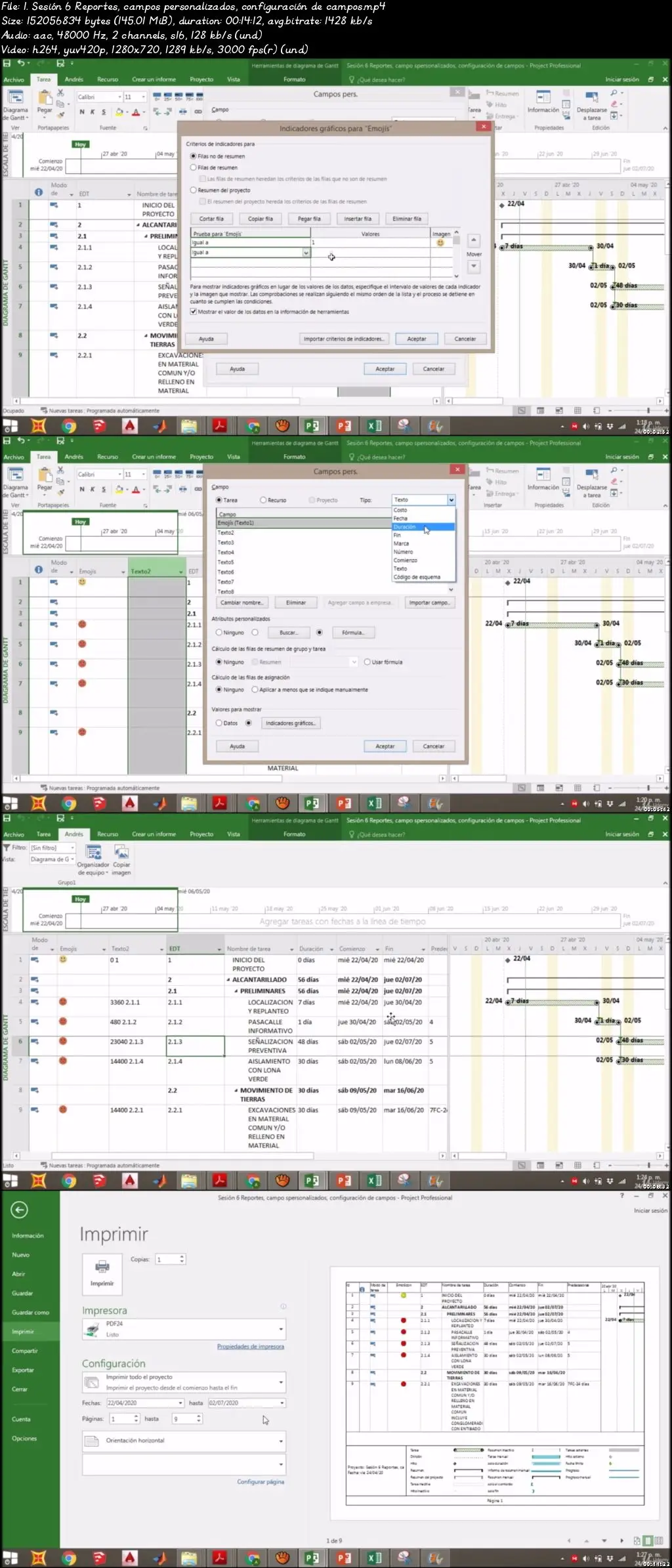Move indicator row up with Mover arrow
Viewport: 672px width, 1568px height.
point(474,241)
